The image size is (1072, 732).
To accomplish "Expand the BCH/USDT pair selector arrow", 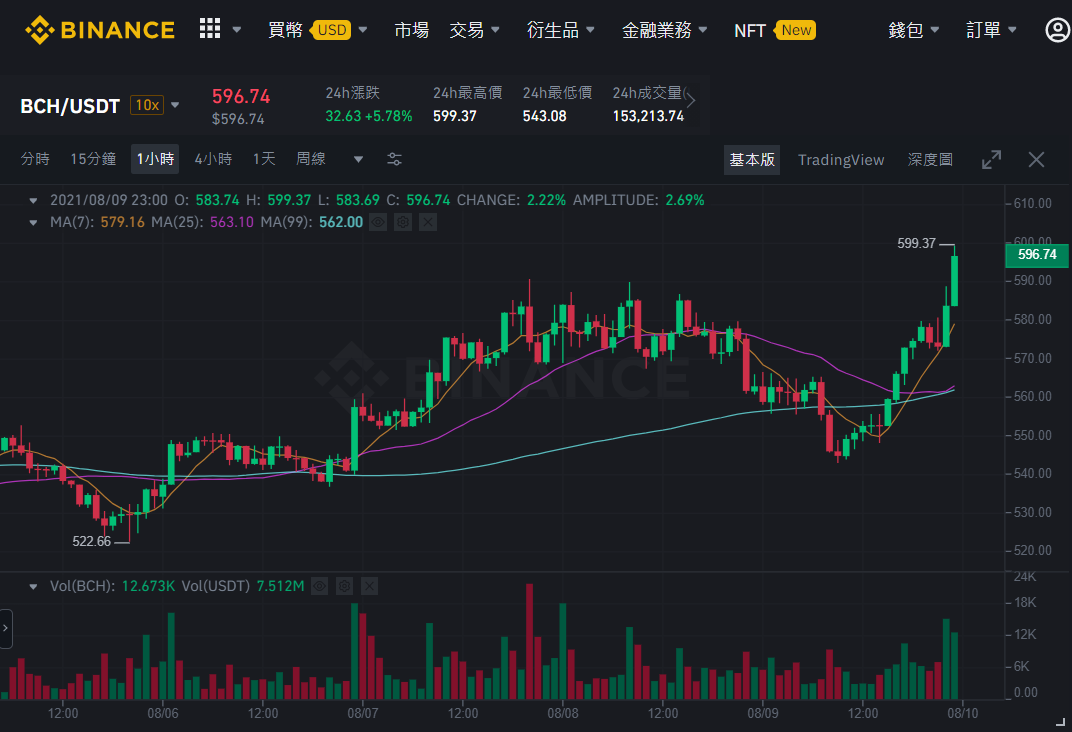I will pos(175,105).
